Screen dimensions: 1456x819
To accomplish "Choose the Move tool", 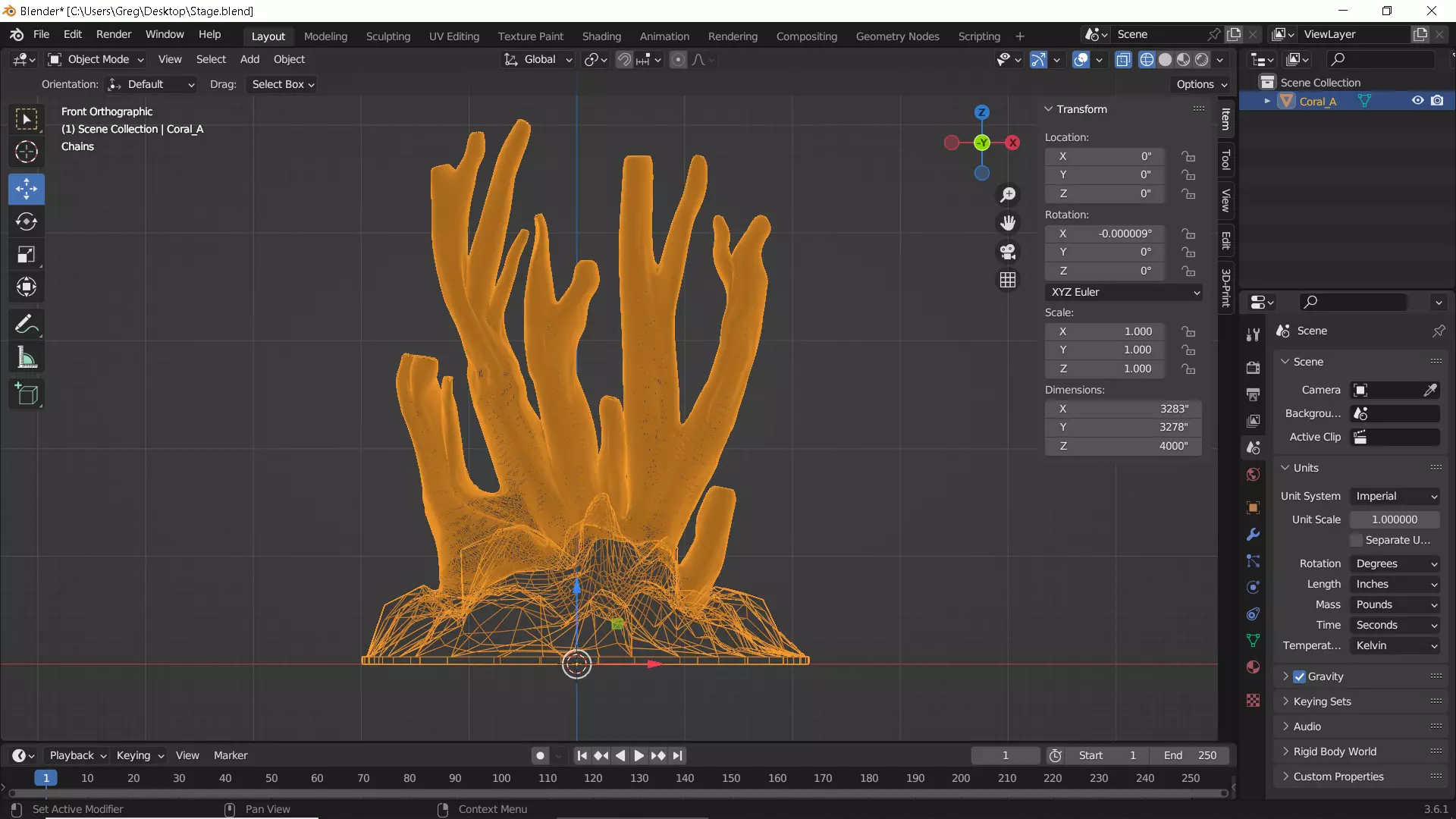I will pos(27,189).
